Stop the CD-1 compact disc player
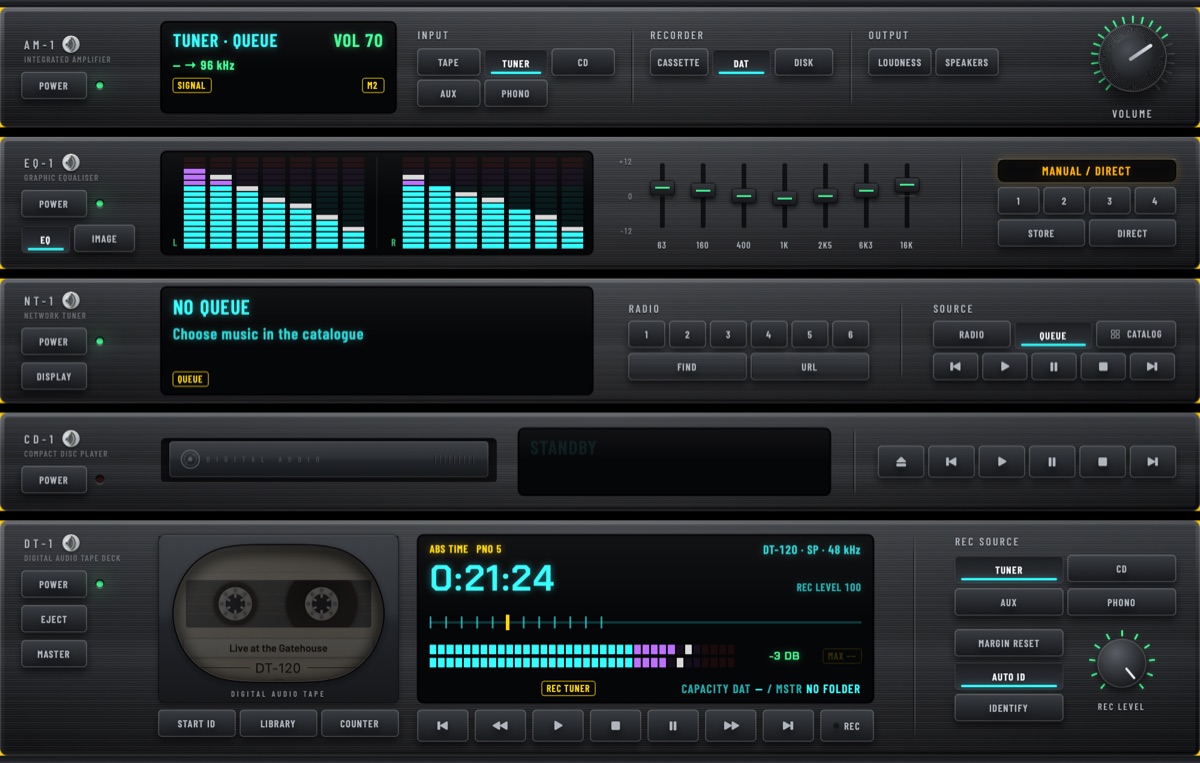The height and width of the screenshot is (763, 1200). point(1103,462)
